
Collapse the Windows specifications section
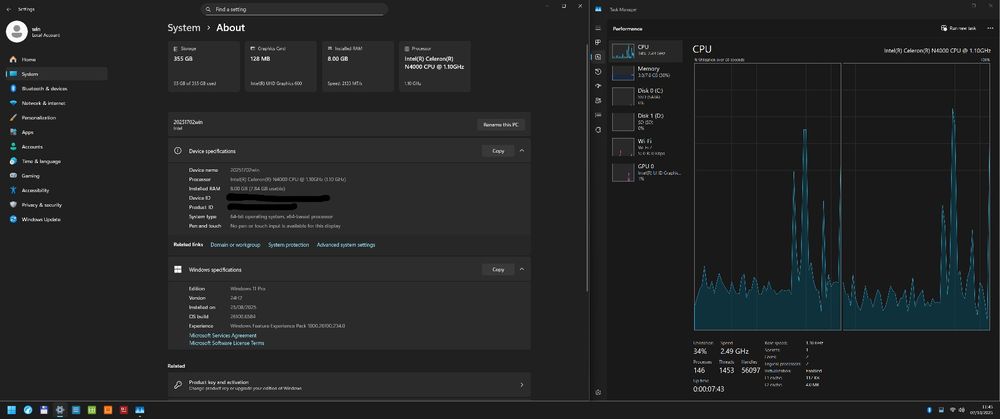522,269
